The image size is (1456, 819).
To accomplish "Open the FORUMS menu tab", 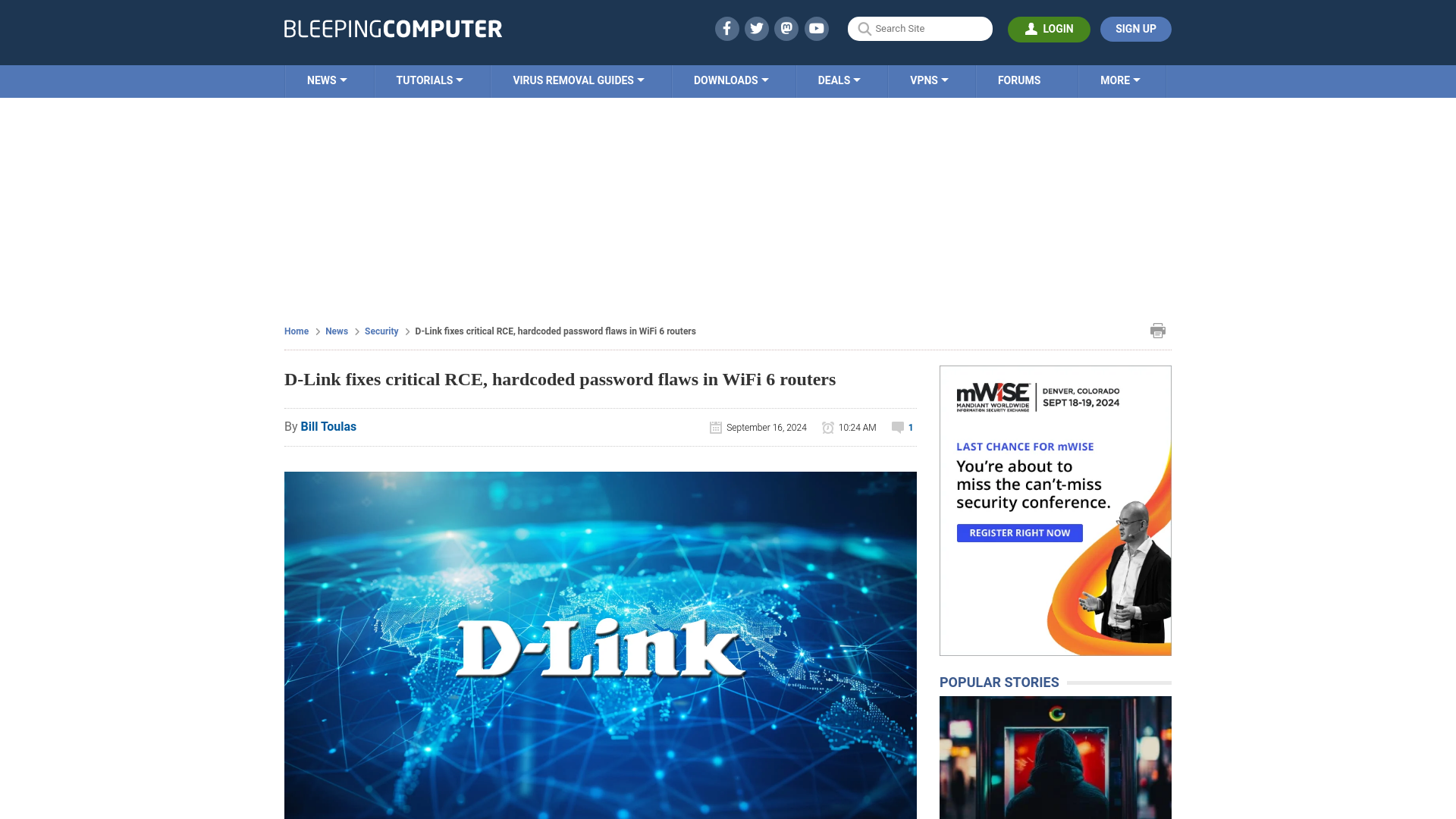I will 1019,79.
